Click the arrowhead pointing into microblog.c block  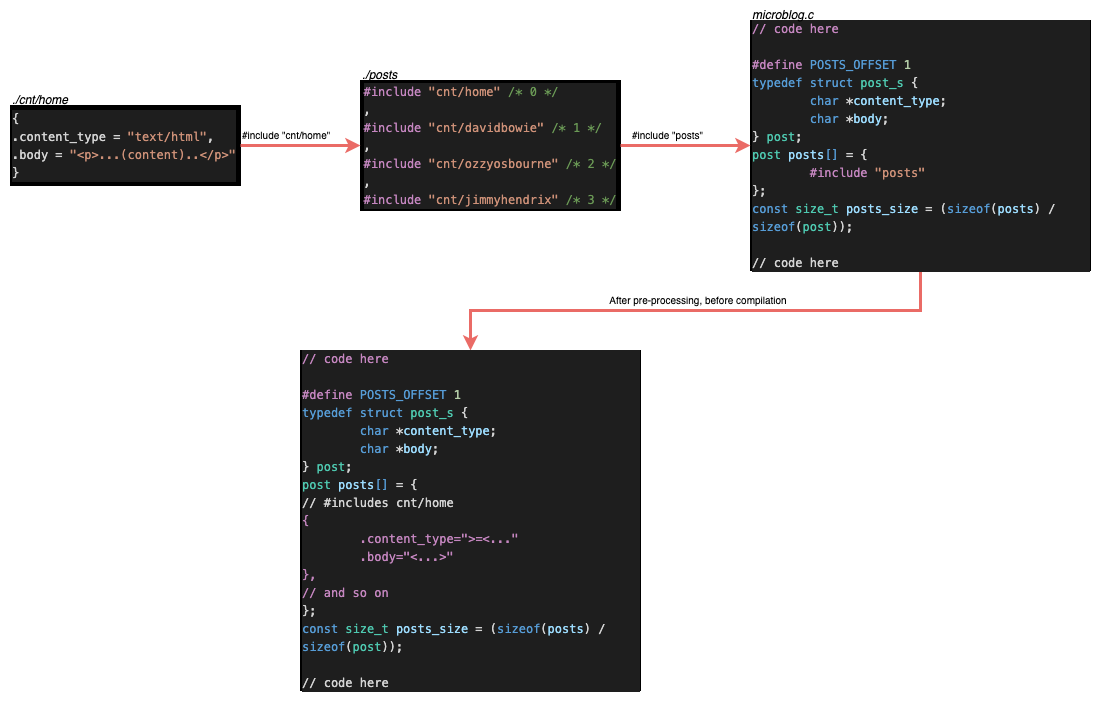coord(743,147)
